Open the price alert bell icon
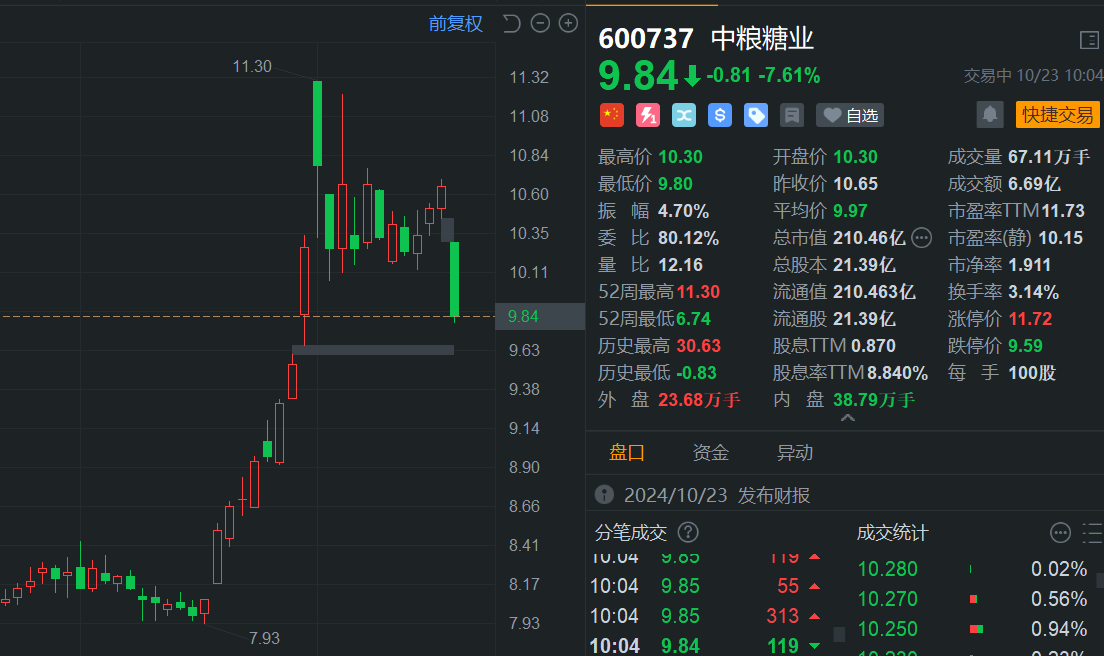The image size is (1104, 656). [x=989, y=115]
